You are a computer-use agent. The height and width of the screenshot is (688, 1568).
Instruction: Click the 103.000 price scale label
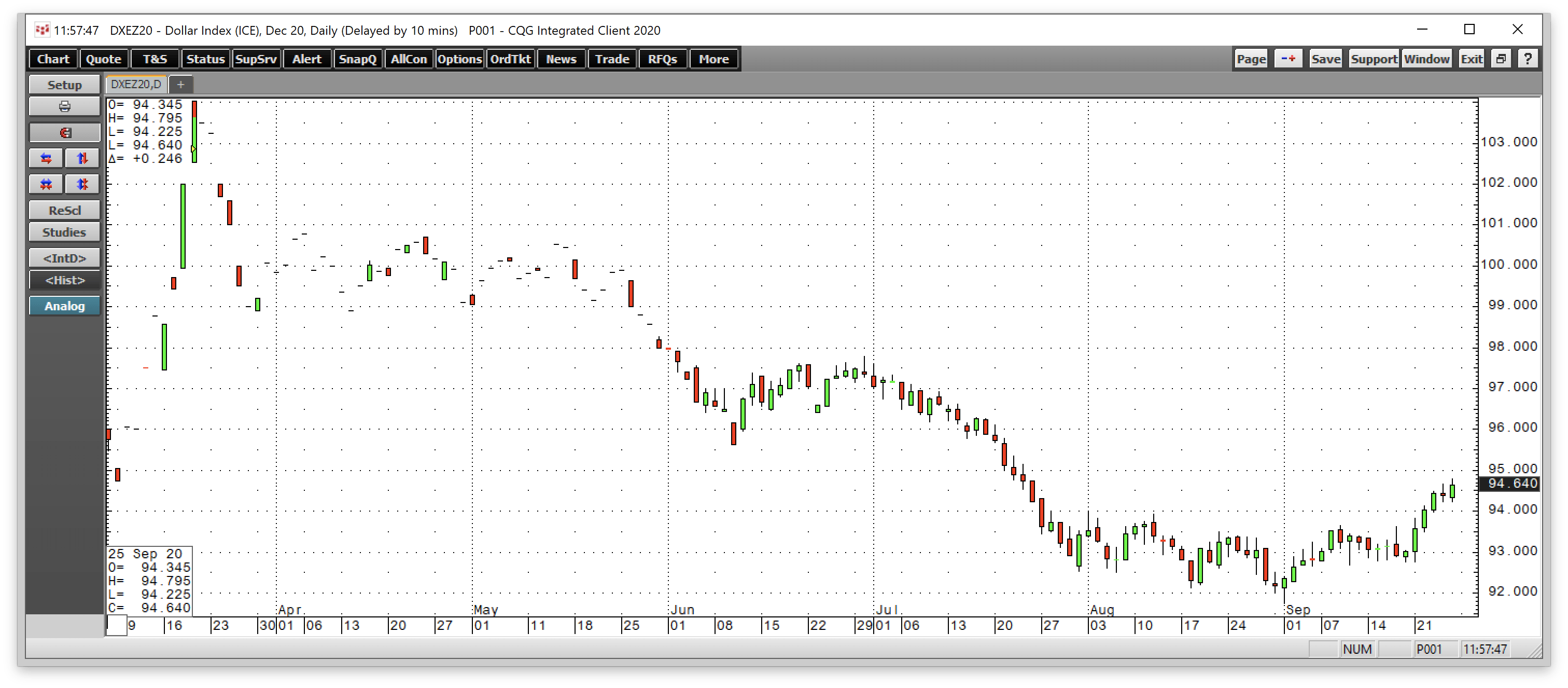click(1509, 141)
